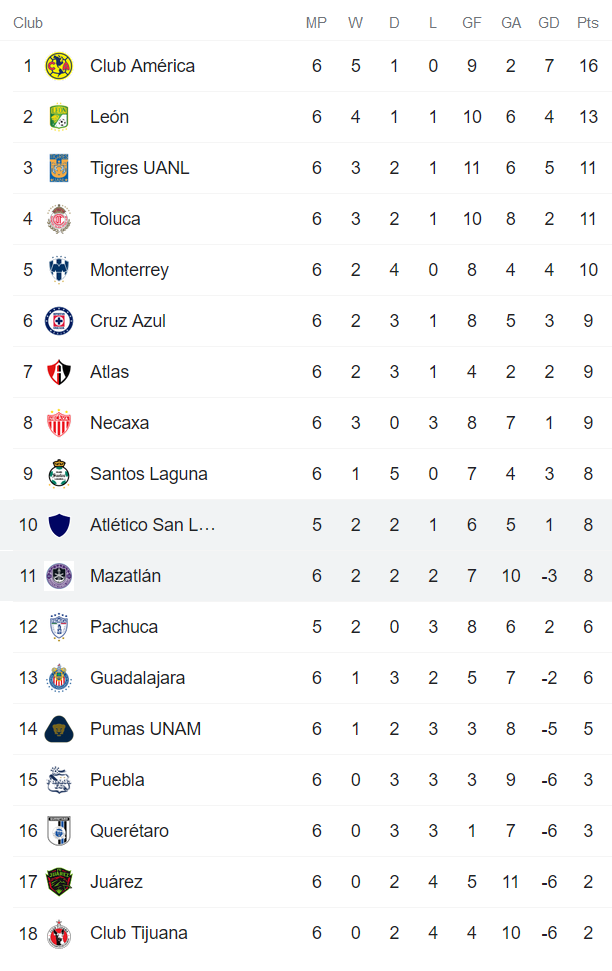Sort by the MP column header
The height and width of the screenshot is (971, 612).
coord(316,22)
